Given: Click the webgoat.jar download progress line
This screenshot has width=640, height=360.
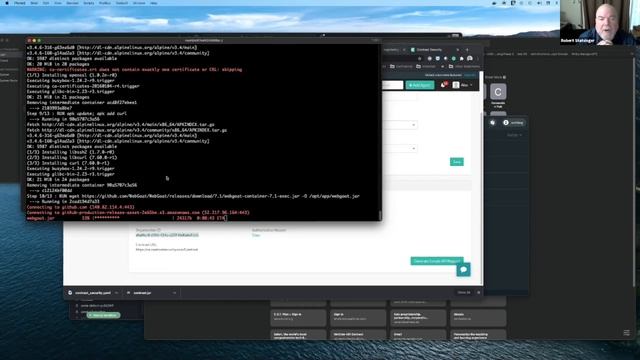Looking at the screenshot, I should coord(127,218).
